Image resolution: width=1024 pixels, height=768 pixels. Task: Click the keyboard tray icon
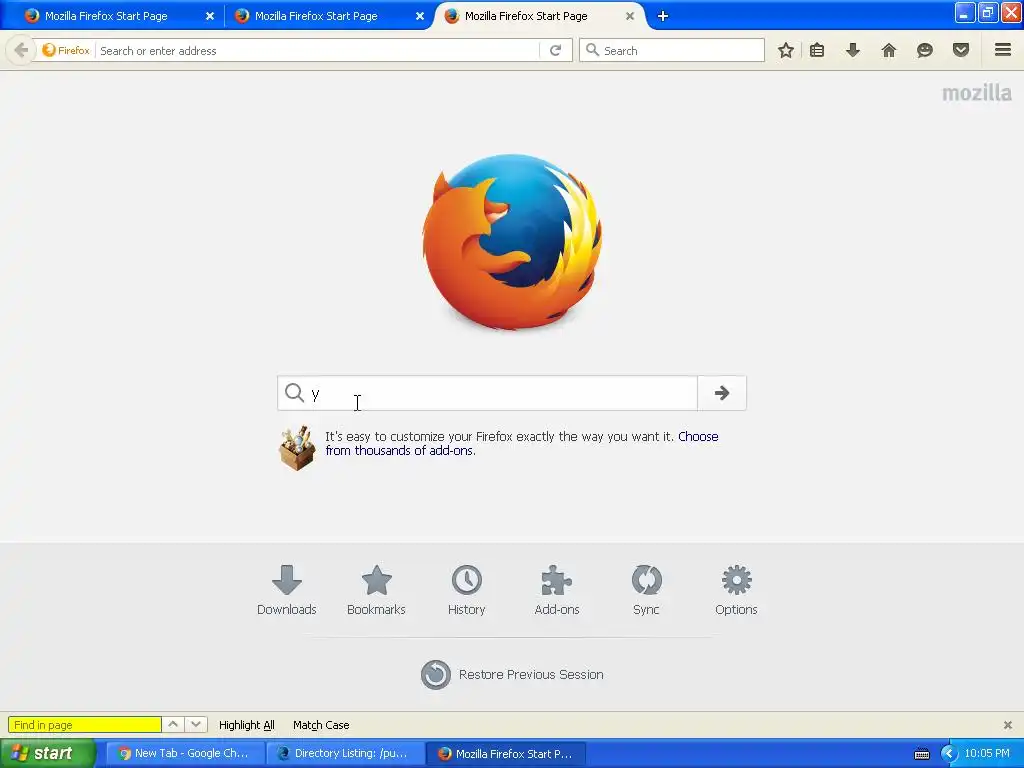point(921,754)
